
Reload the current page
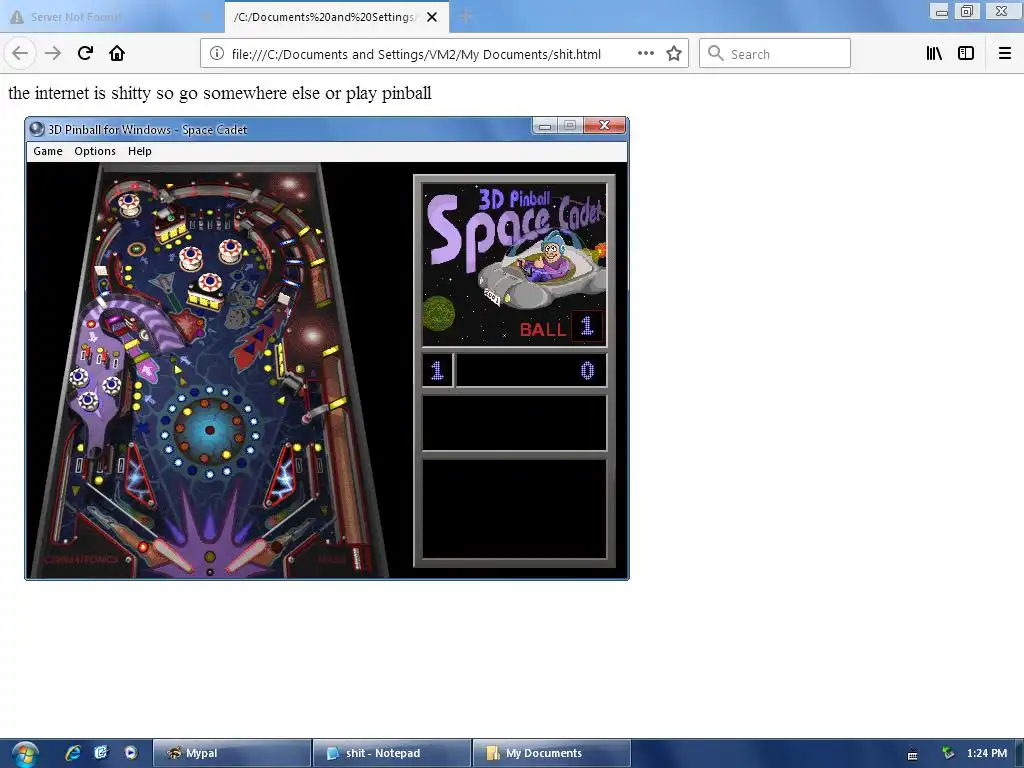pos(85,54)
